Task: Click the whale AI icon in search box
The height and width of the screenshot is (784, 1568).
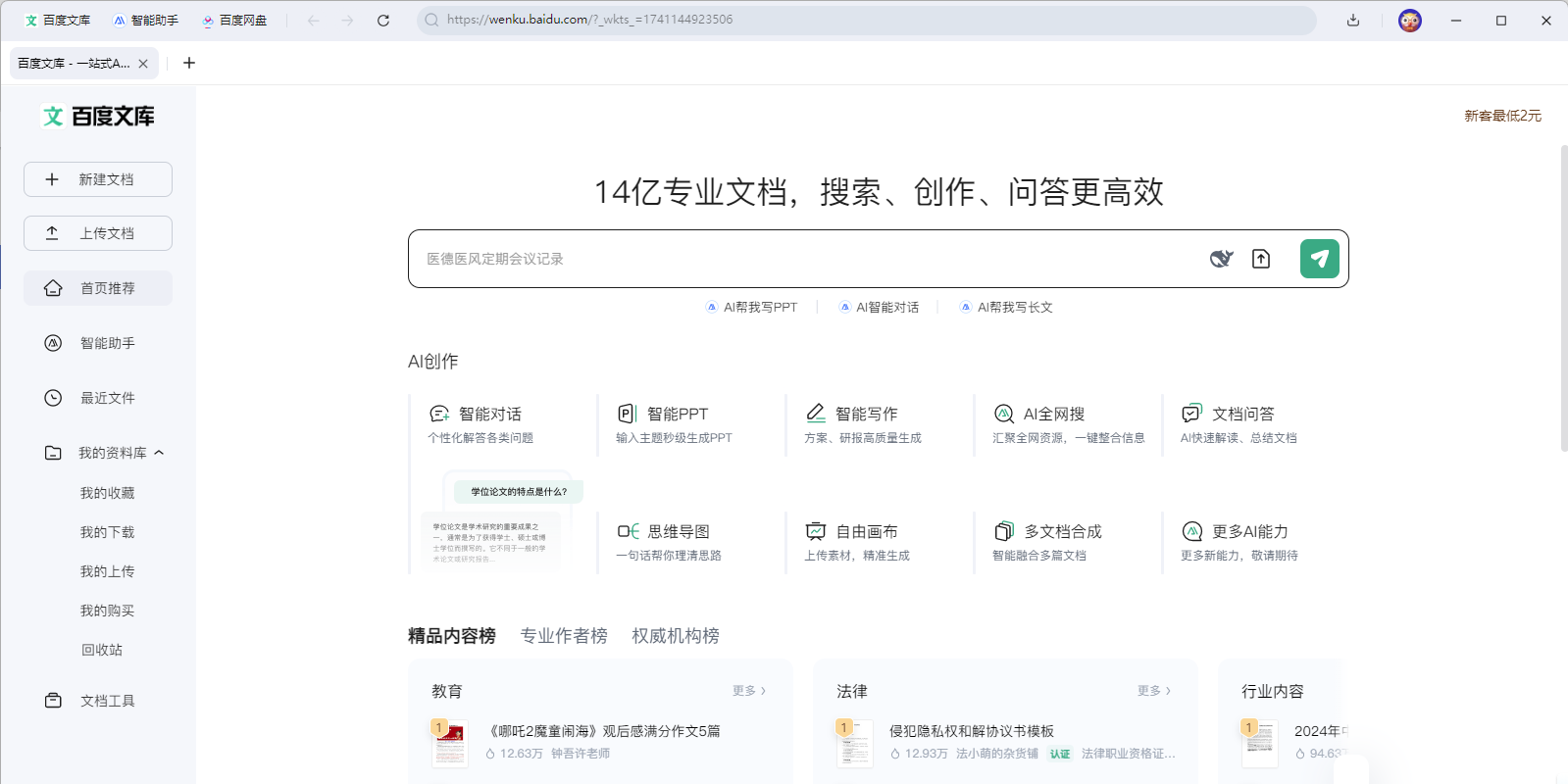Action: pyautogui.click(x=1221, y=259)
